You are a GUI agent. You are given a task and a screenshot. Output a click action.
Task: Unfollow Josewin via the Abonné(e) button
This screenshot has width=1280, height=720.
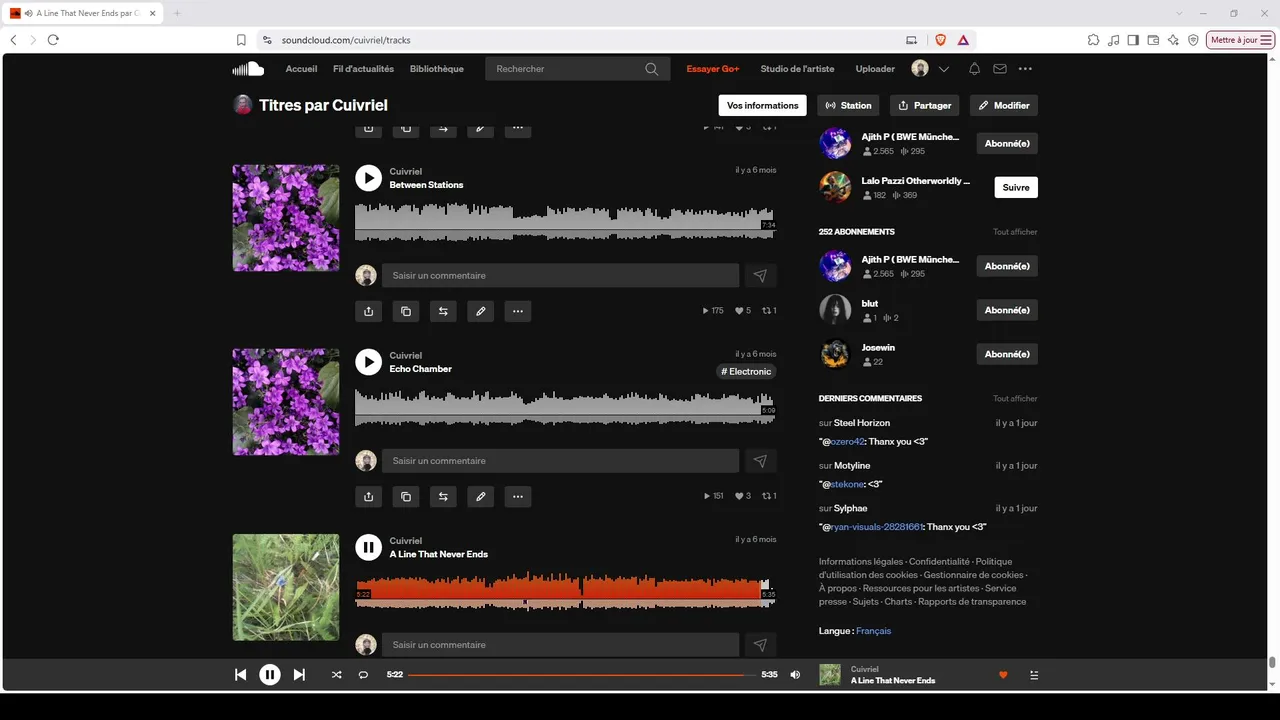tap(1007, 354)
